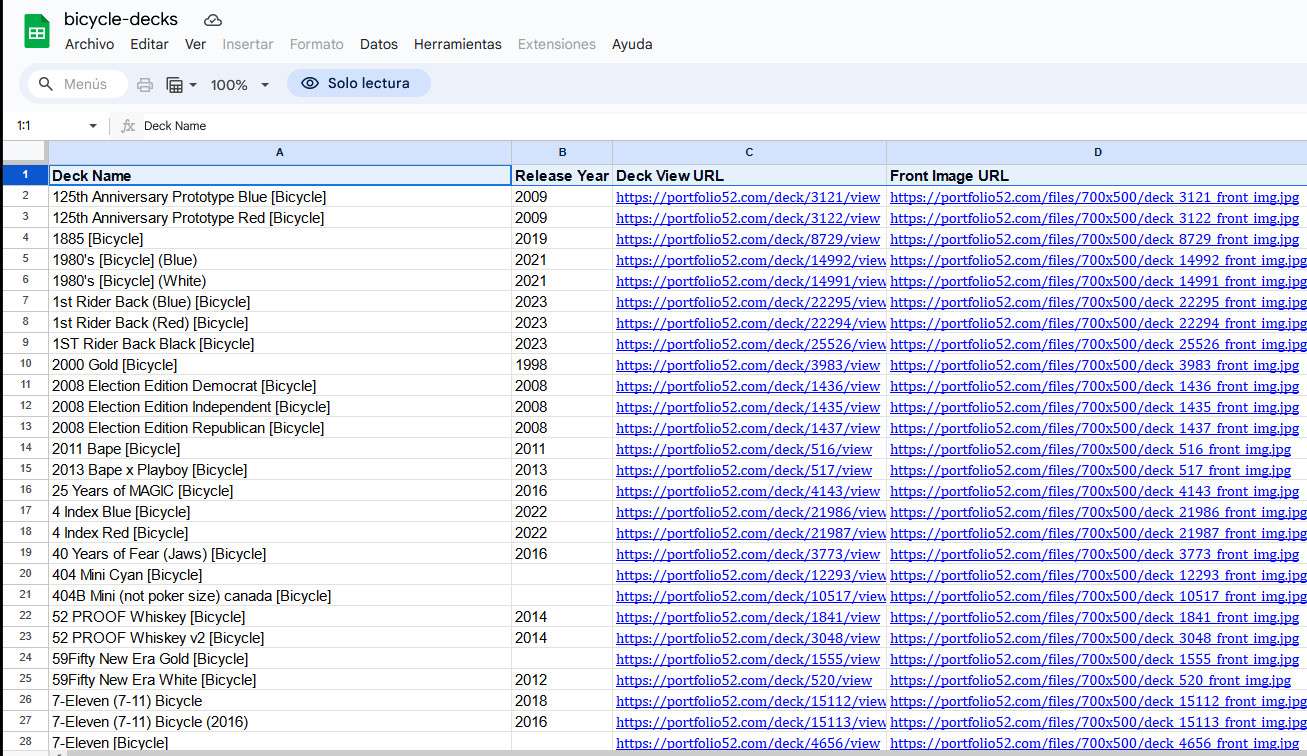Select cell 2008 Election Edition Republican
This screenshot has width=1307, height=756.
(x=280, y=428)
